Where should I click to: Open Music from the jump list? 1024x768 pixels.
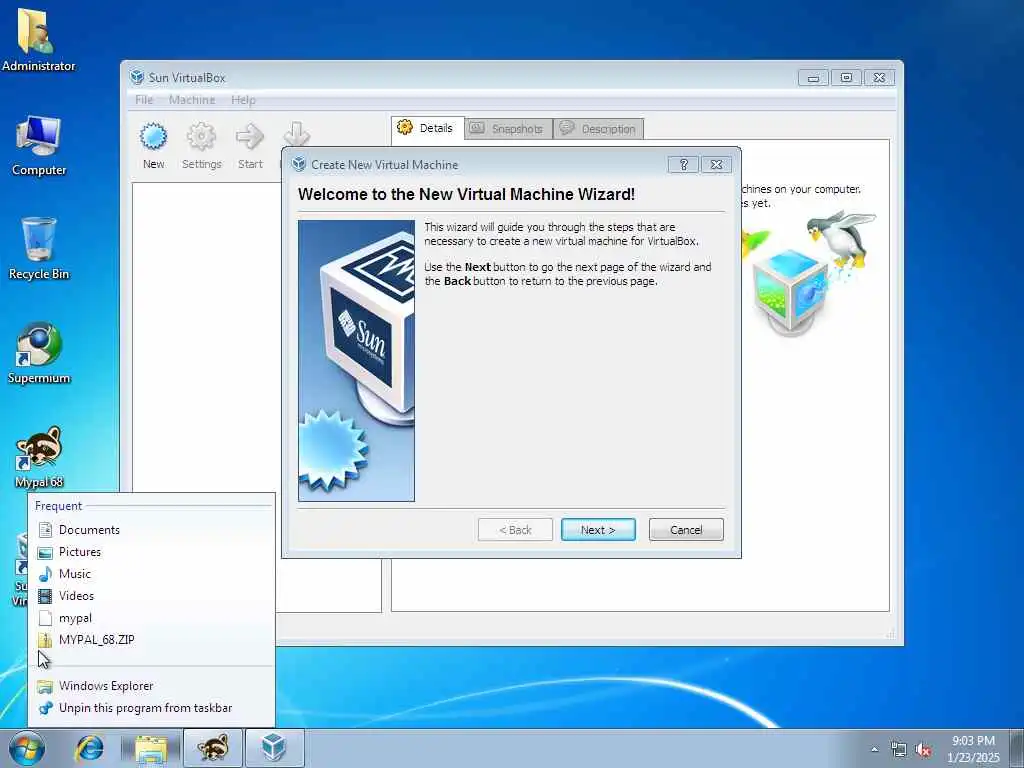click(x=151, y=574)
